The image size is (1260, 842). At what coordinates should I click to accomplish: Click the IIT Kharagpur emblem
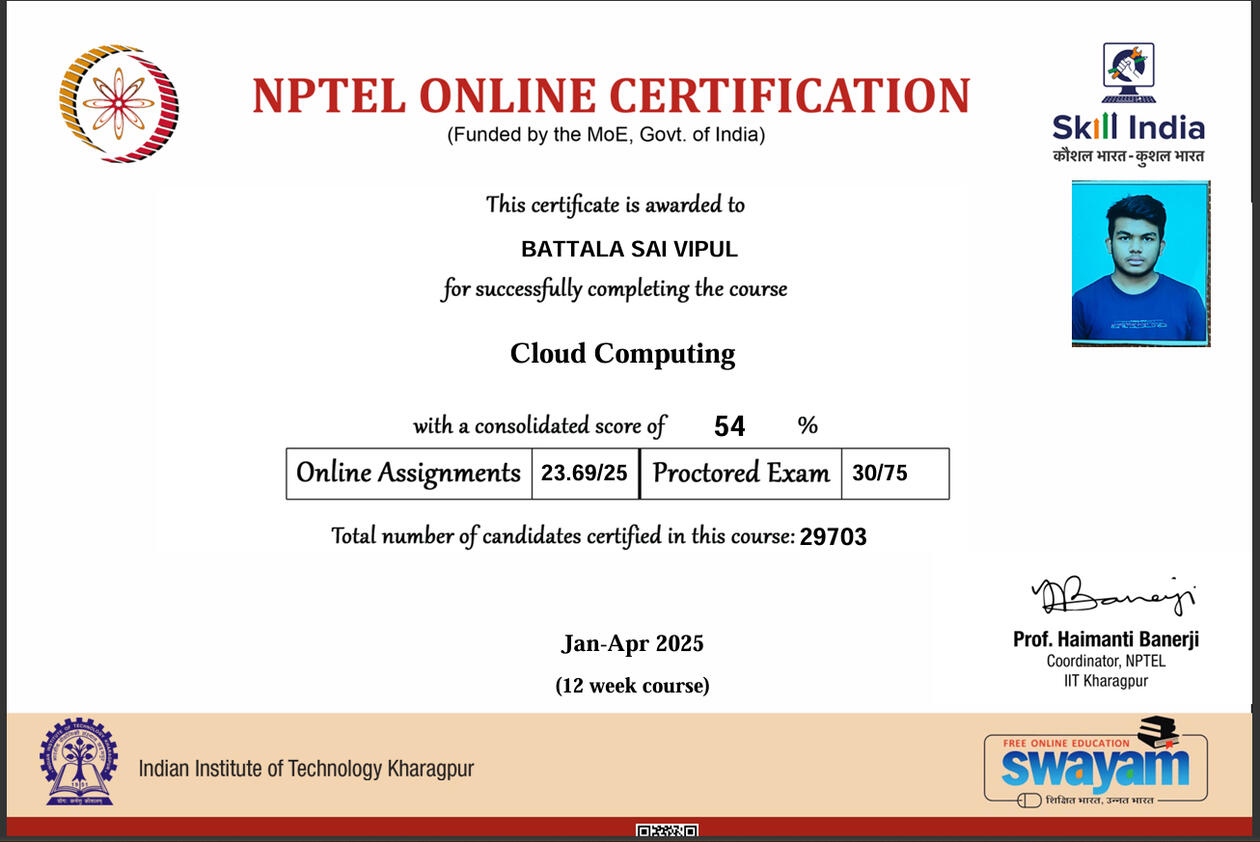(x=78, y=762)
